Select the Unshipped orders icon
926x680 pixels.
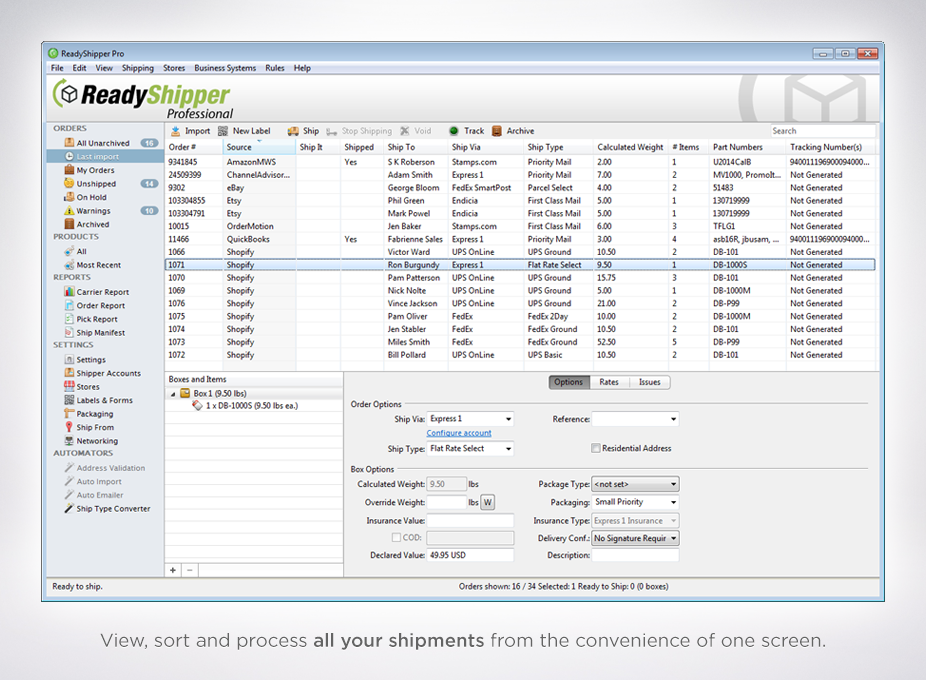[x=69, y=183]
